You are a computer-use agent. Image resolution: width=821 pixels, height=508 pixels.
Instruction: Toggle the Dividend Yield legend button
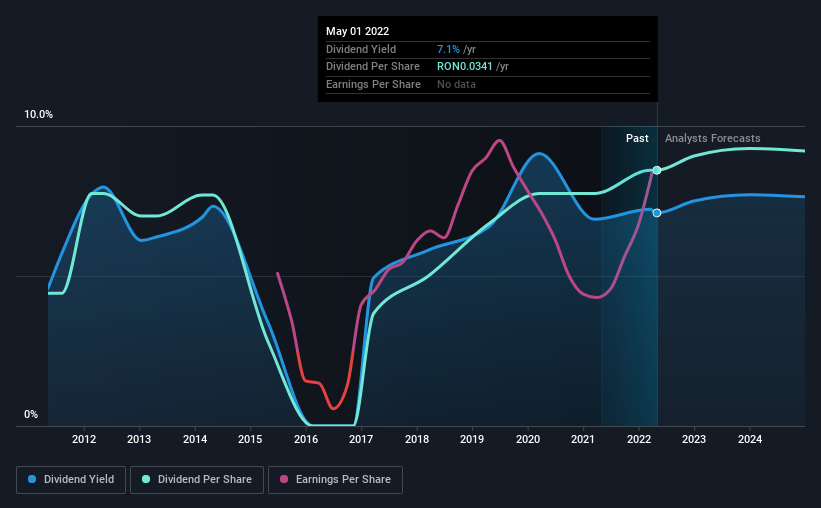click(71, 480)
